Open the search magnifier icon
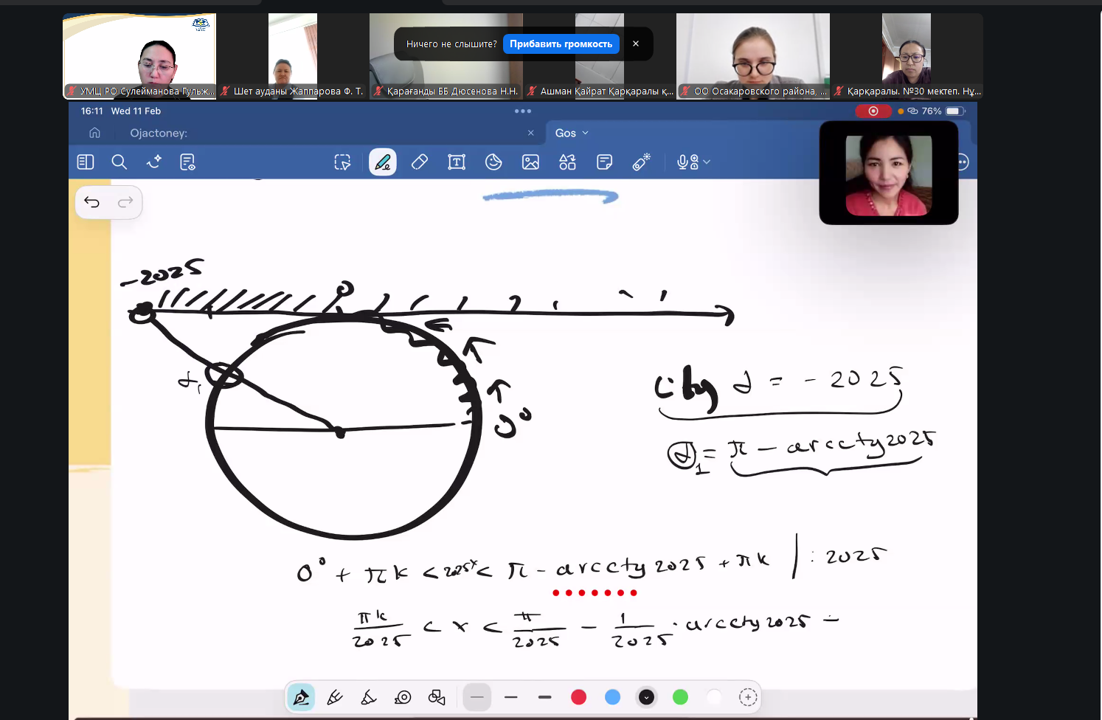The width and height of the screenshot is (1102, 720). [119, 162]
